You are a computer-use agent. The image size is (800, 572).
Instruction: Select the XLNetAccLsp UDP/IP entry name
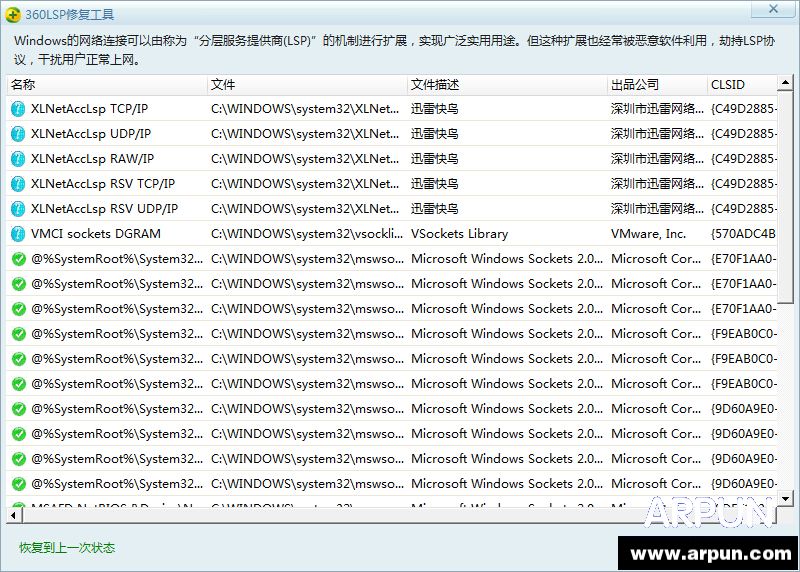click(x=91, y=134)
